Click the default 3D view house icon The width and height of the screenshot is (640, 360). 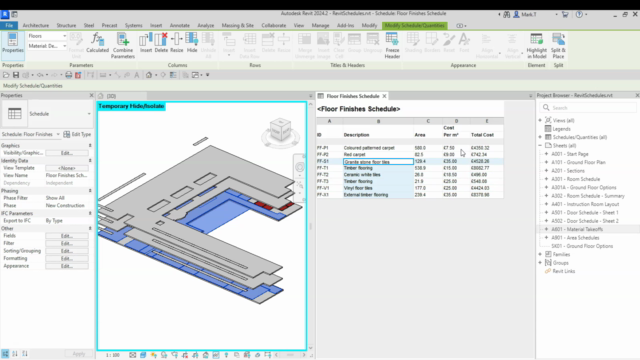[x=149, y=75]
